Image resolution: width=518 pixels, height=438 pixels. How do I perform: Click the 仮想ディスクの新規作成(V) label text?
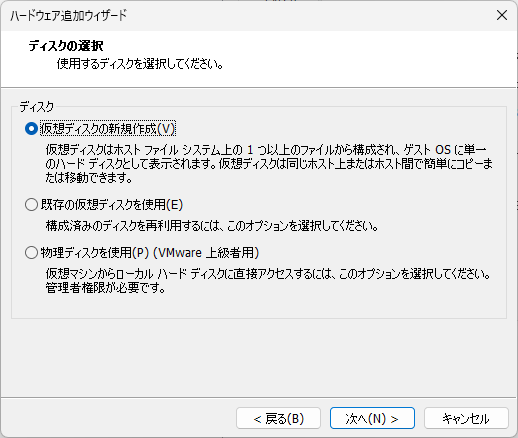click(x=108, y=129)
